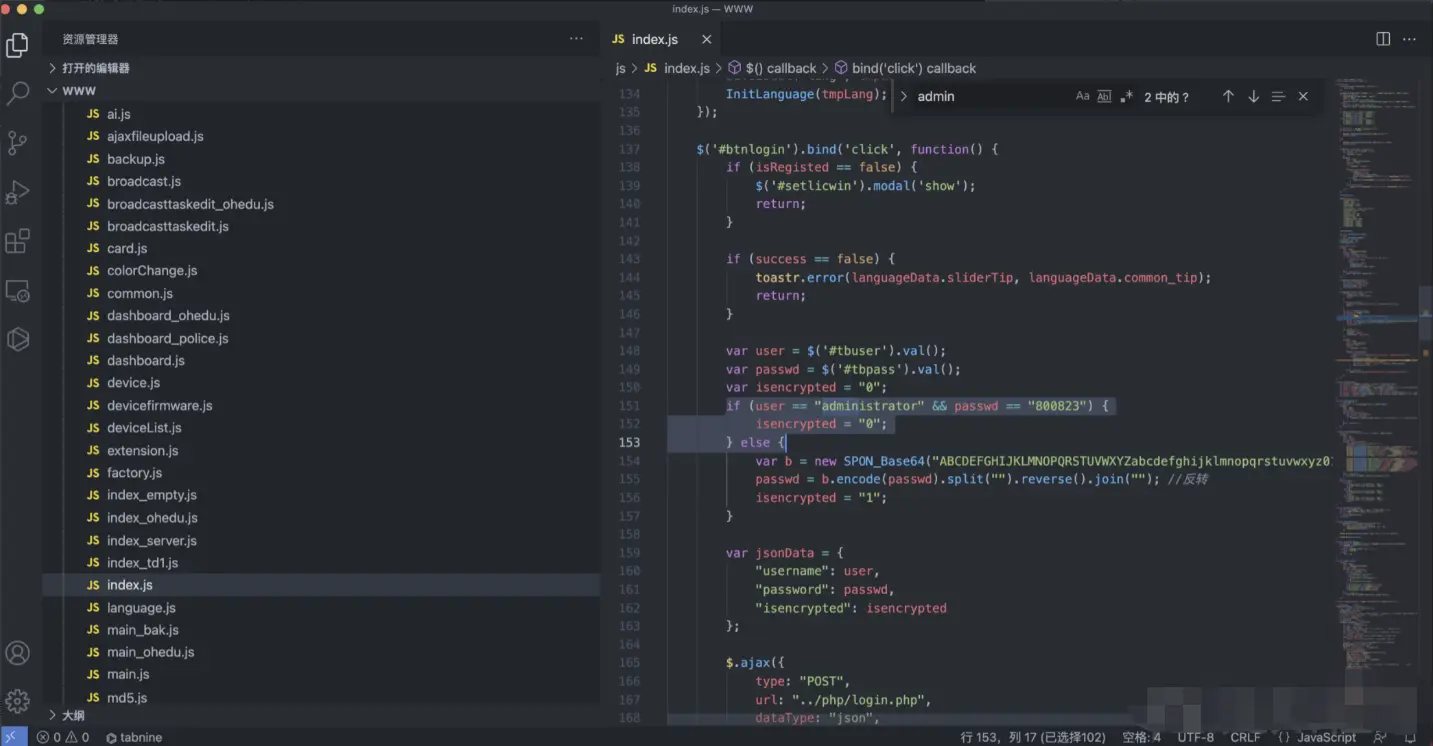Open the Run and Debug view
1433x746 pixels.
[x=17, y=192]
